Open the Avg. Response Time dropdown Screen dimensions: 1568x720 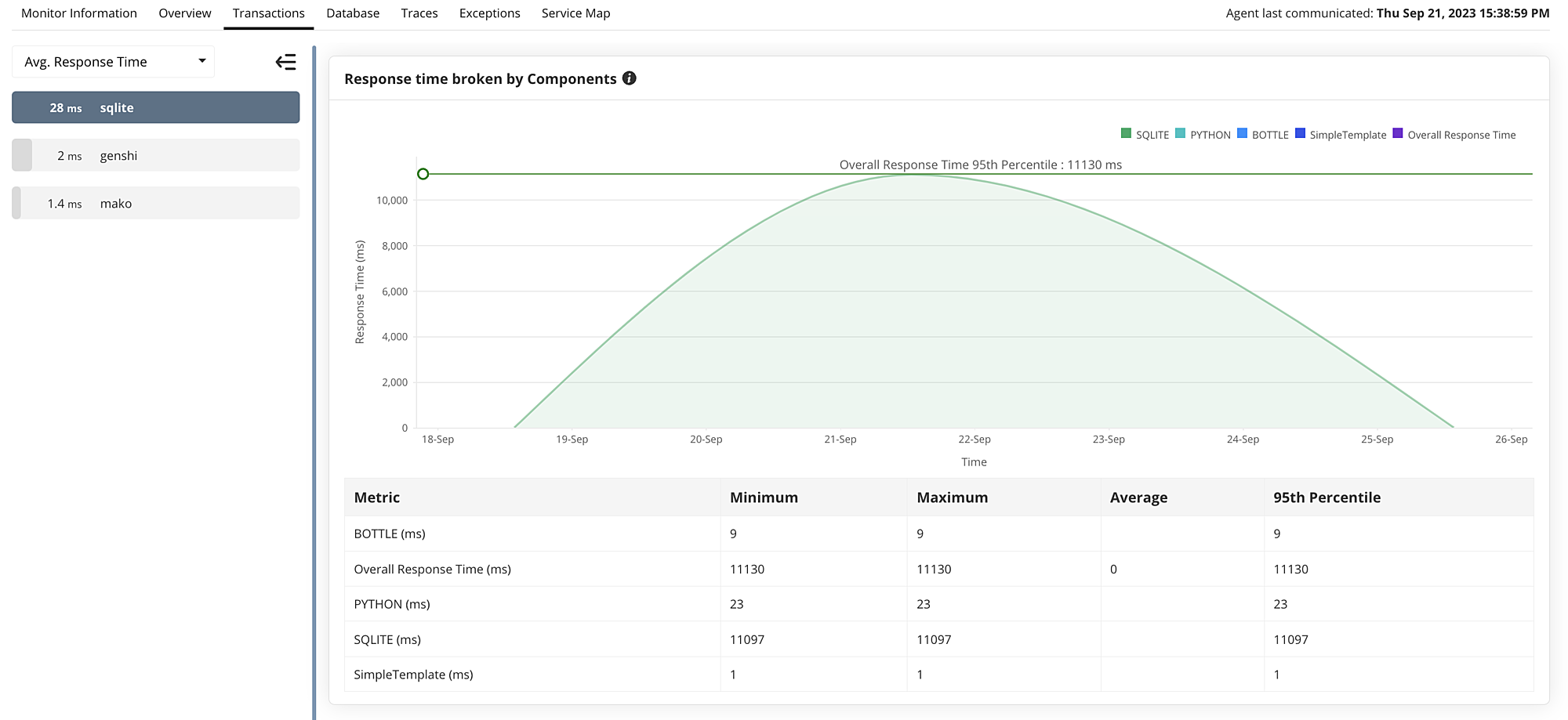pos(114,62)
